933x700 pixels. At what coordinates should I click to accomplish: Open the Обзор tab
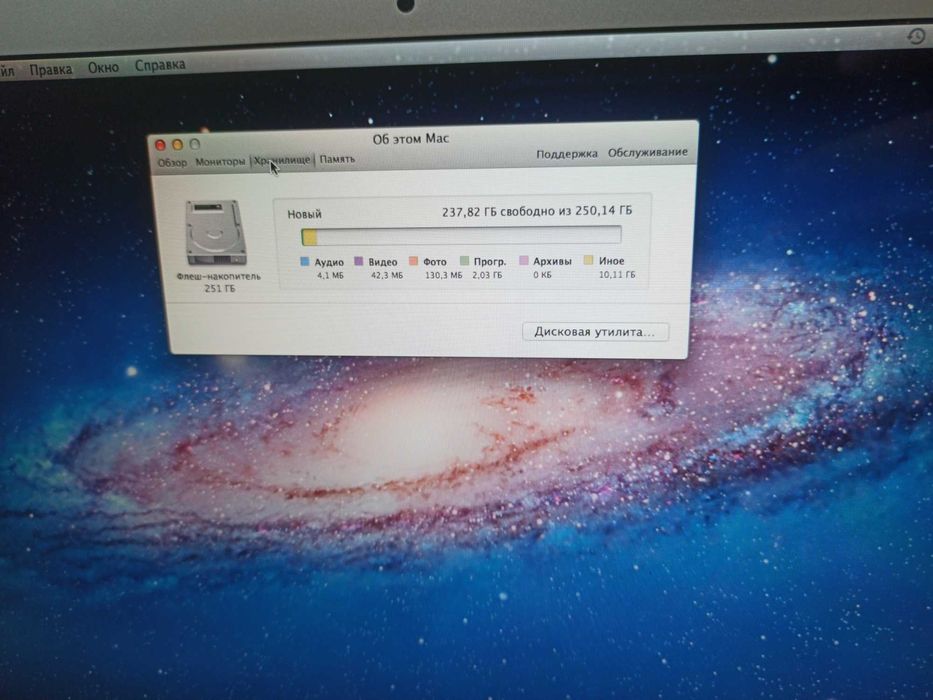(172, 162)
